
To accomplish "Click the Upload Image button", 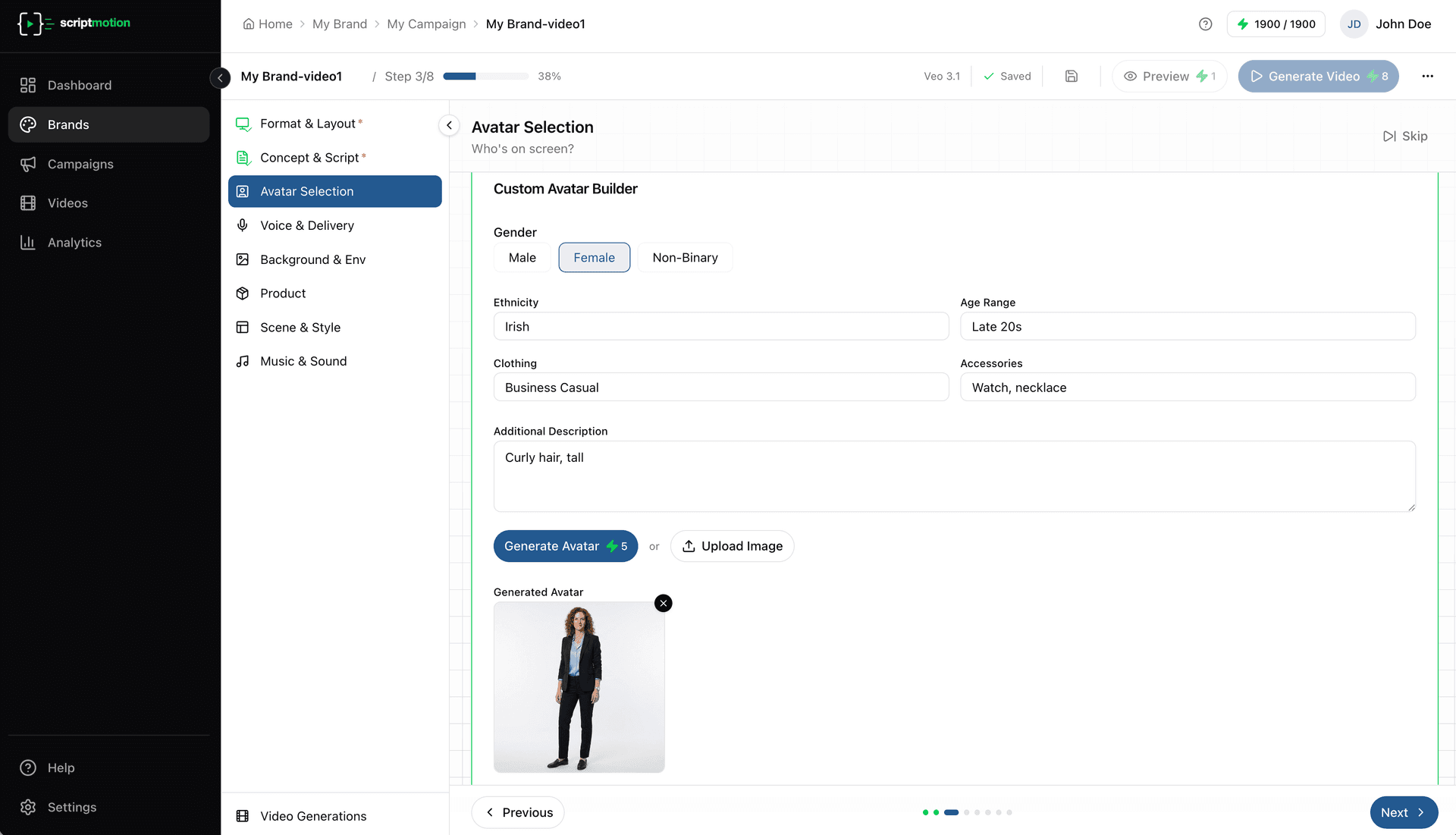I will pos(732,546).
